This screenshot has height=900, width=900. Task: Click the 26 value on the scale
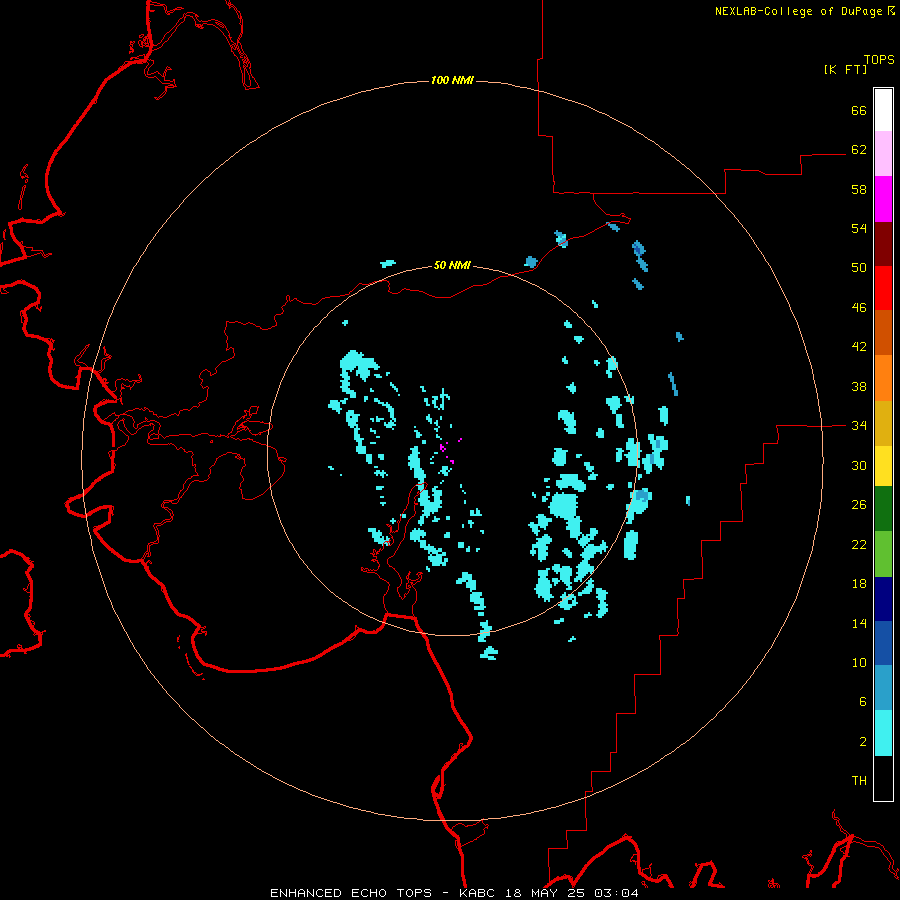coord(859,505)
